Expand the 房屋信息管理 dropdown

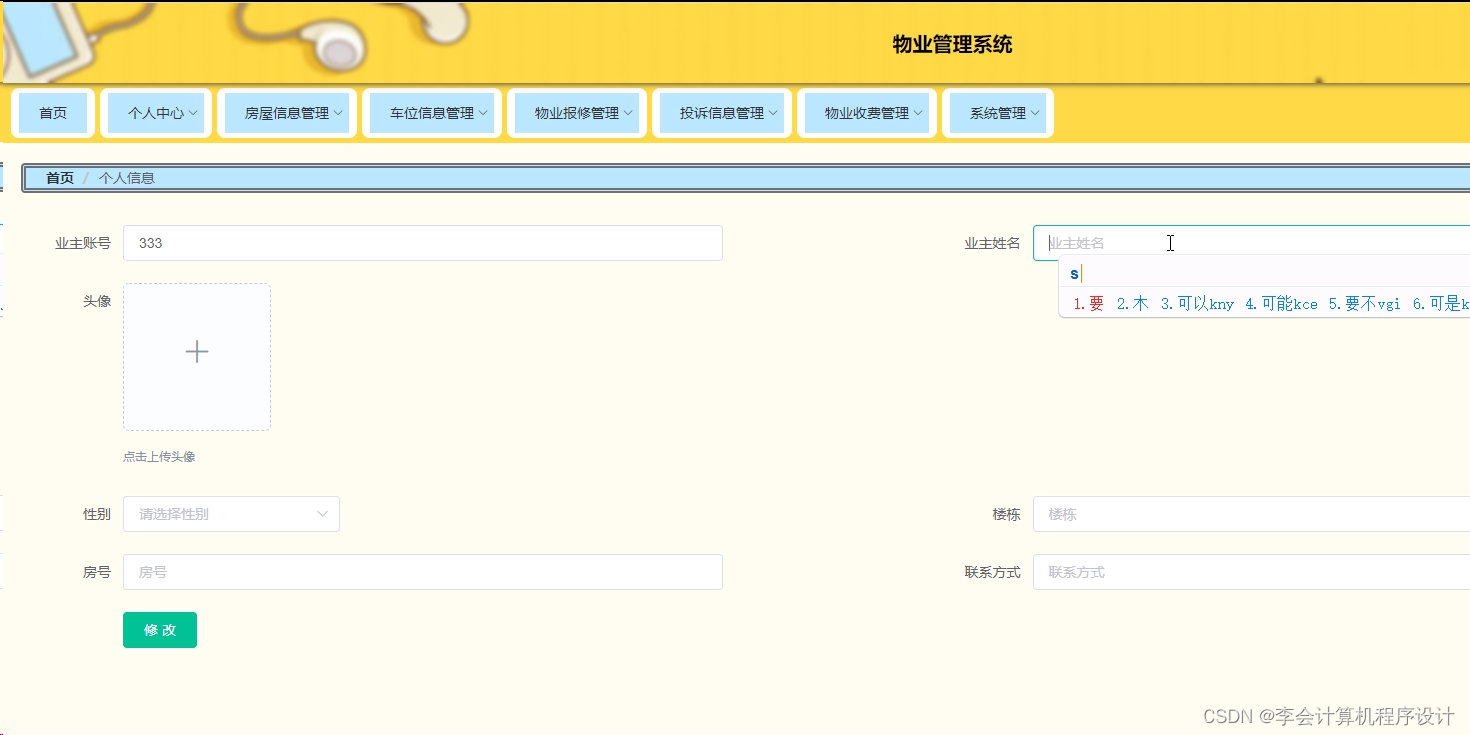[x=287, y=112]
